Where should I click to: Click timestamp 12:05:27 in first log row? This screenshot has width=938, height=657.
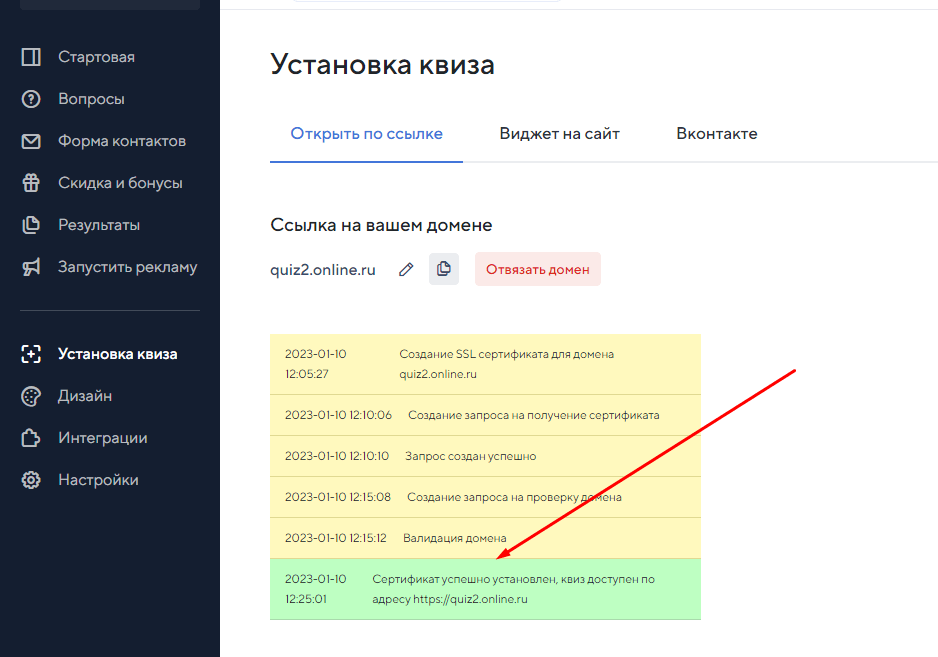tap(307, 374)
